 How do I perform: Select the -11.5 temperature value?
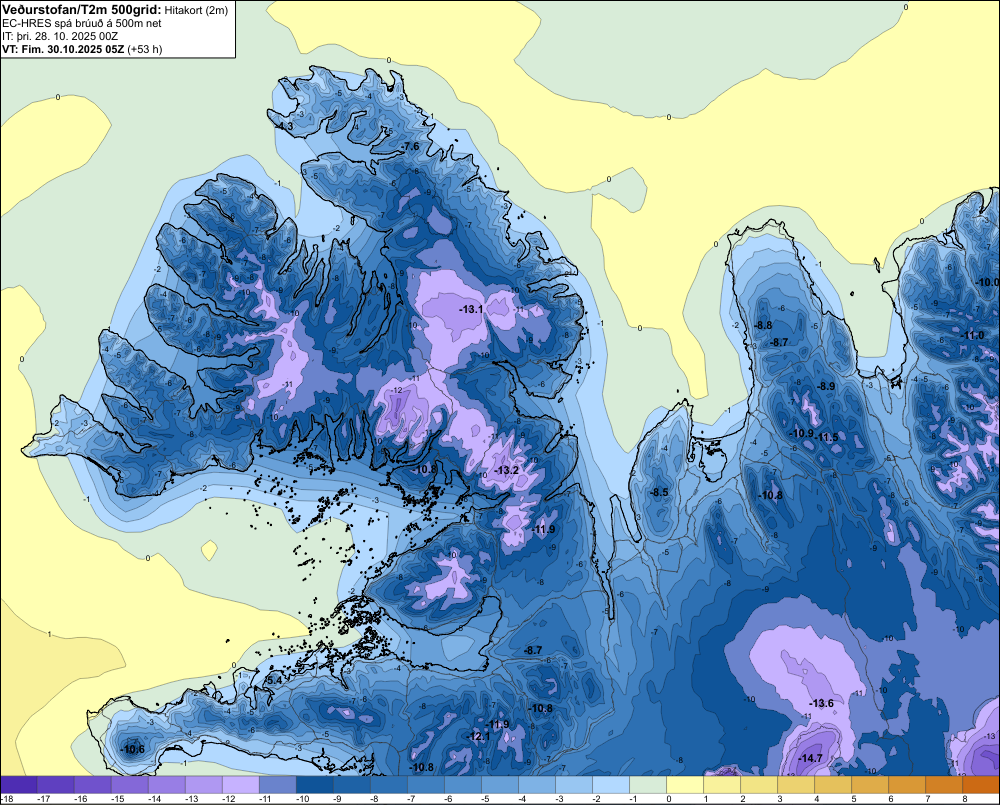[827, 437]
